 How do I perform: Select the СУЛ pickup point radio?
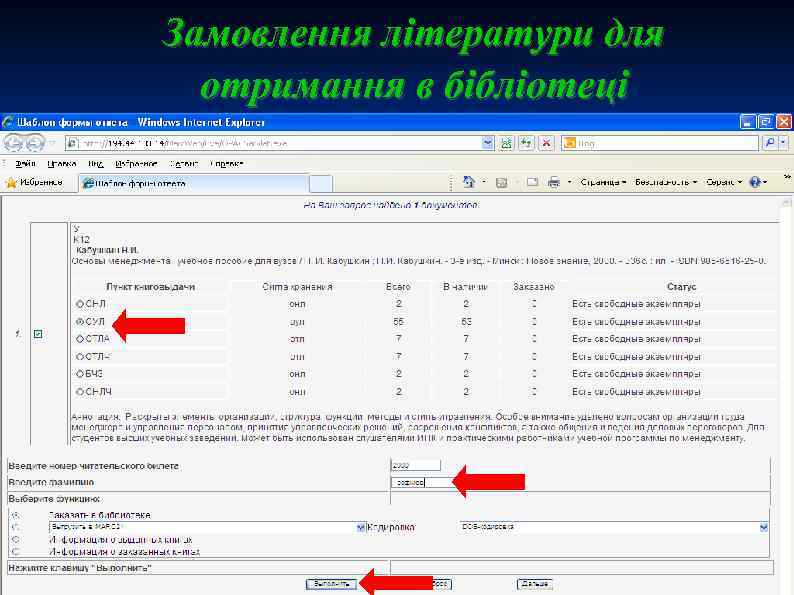80,322
